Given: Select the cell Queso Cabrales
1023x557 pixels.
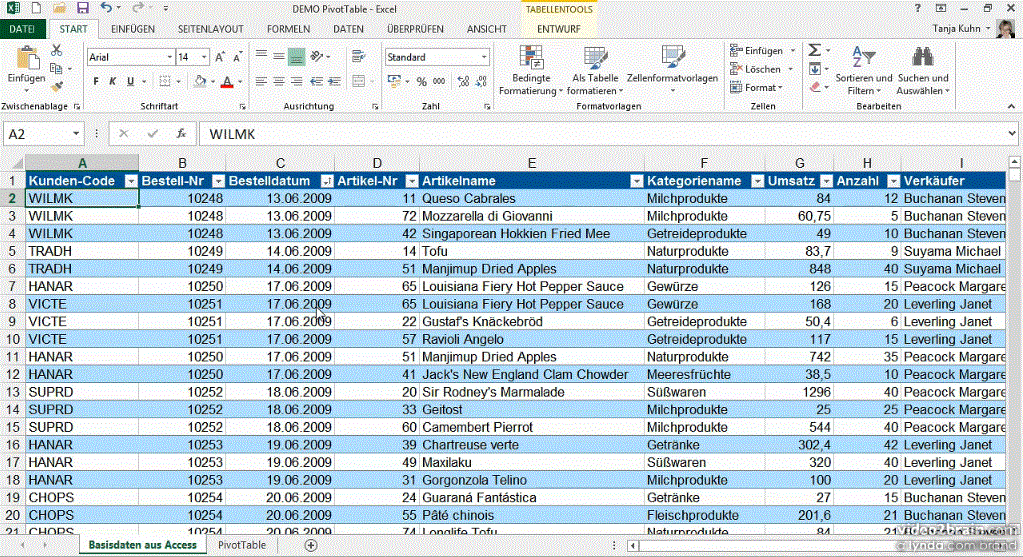Looking at the screenshot, I should click(x=531, y=198).
